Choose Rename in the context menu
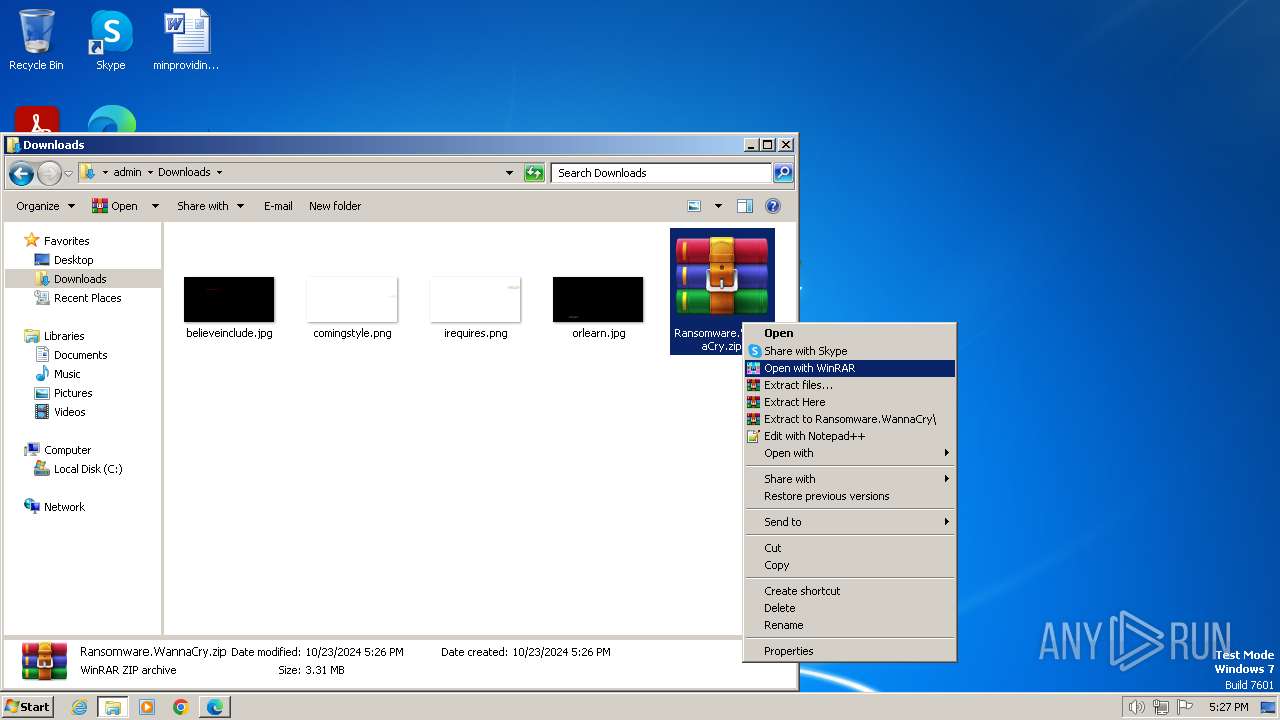1280x720 pixels. coord(849,625)
